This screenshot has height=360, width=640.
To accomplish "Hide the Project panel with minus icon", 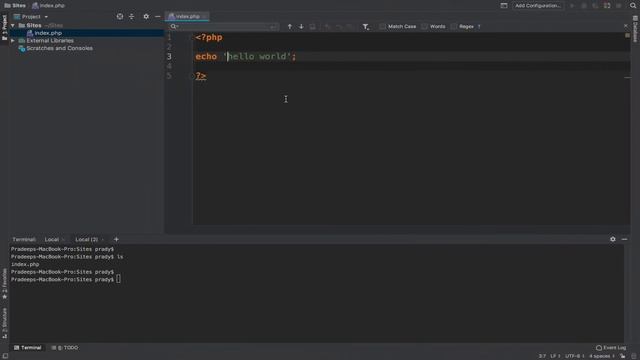I will 158,17.
